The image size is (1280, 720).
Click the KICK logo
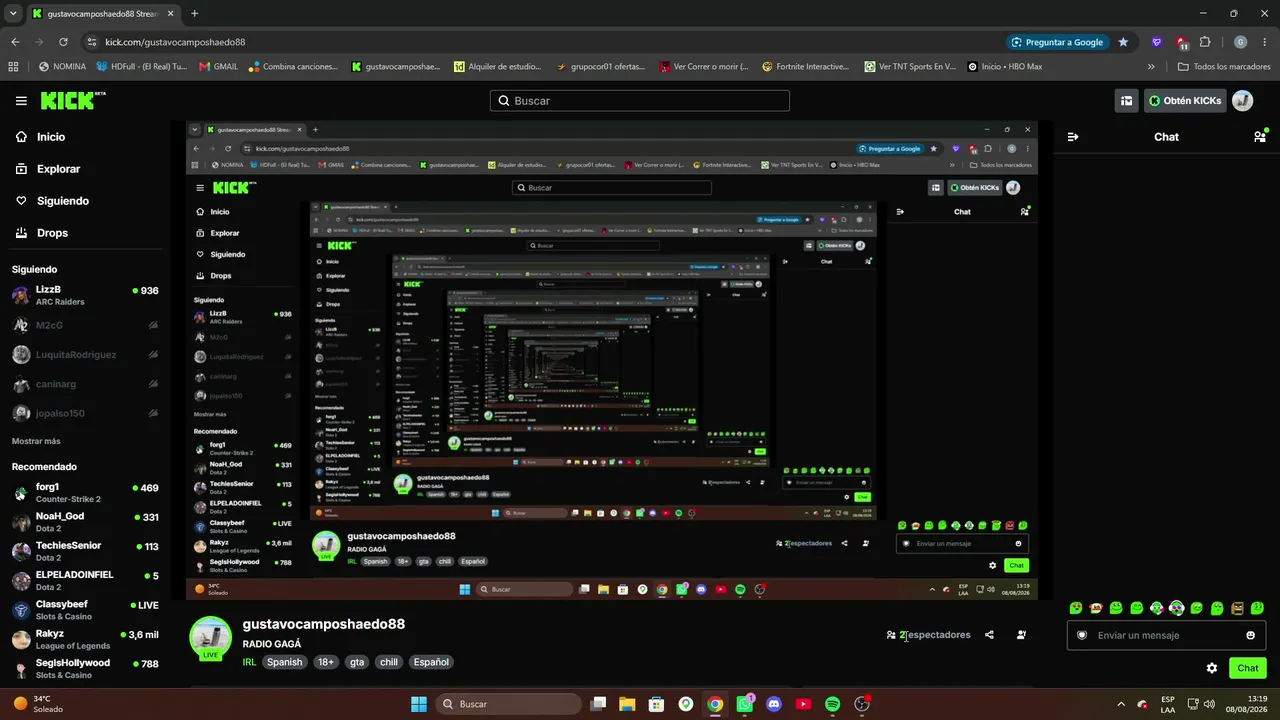pyautogui.click(x=72, y=100)
